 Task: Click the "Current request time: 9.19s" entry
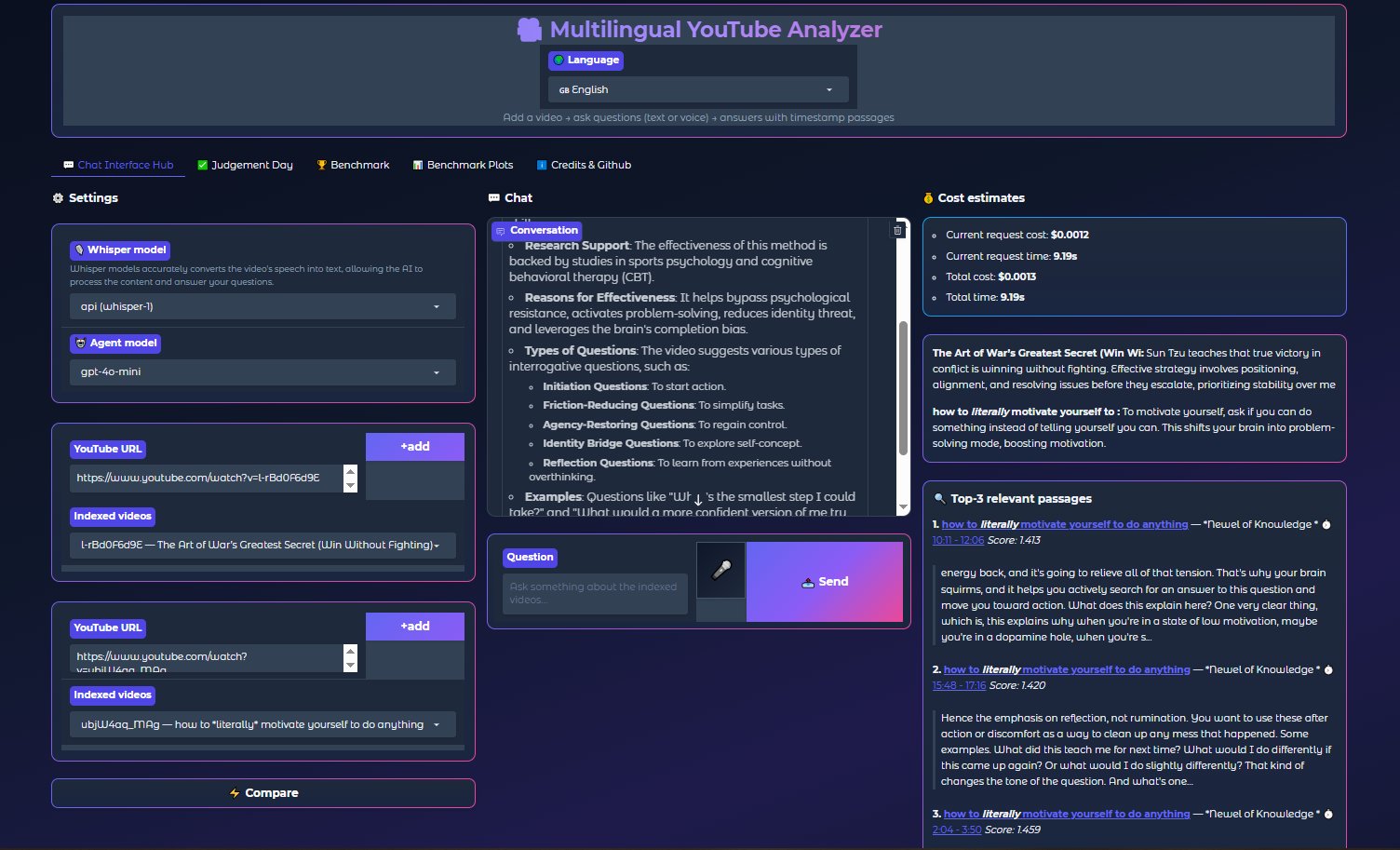pos(1011,256)
